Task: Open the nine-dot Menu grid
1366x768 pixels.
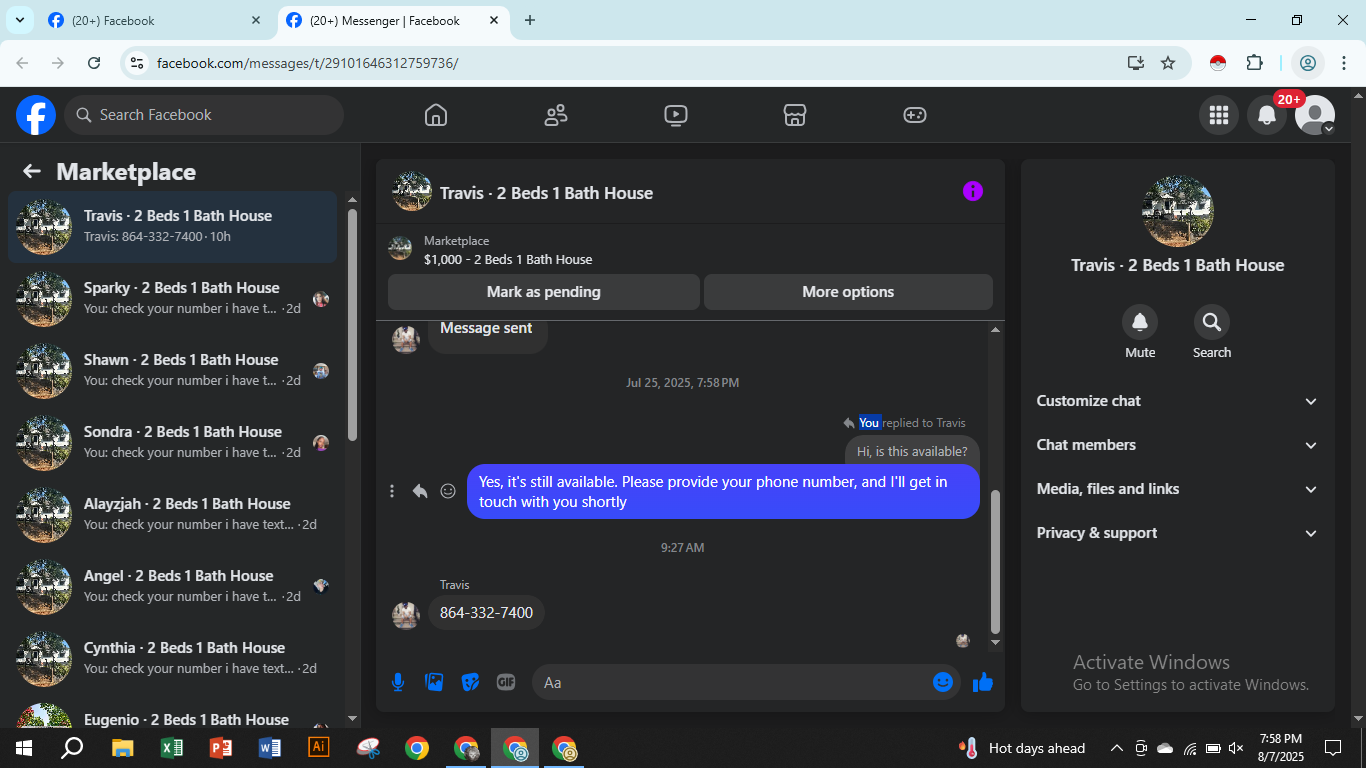Action: [x=1218, y=115]
